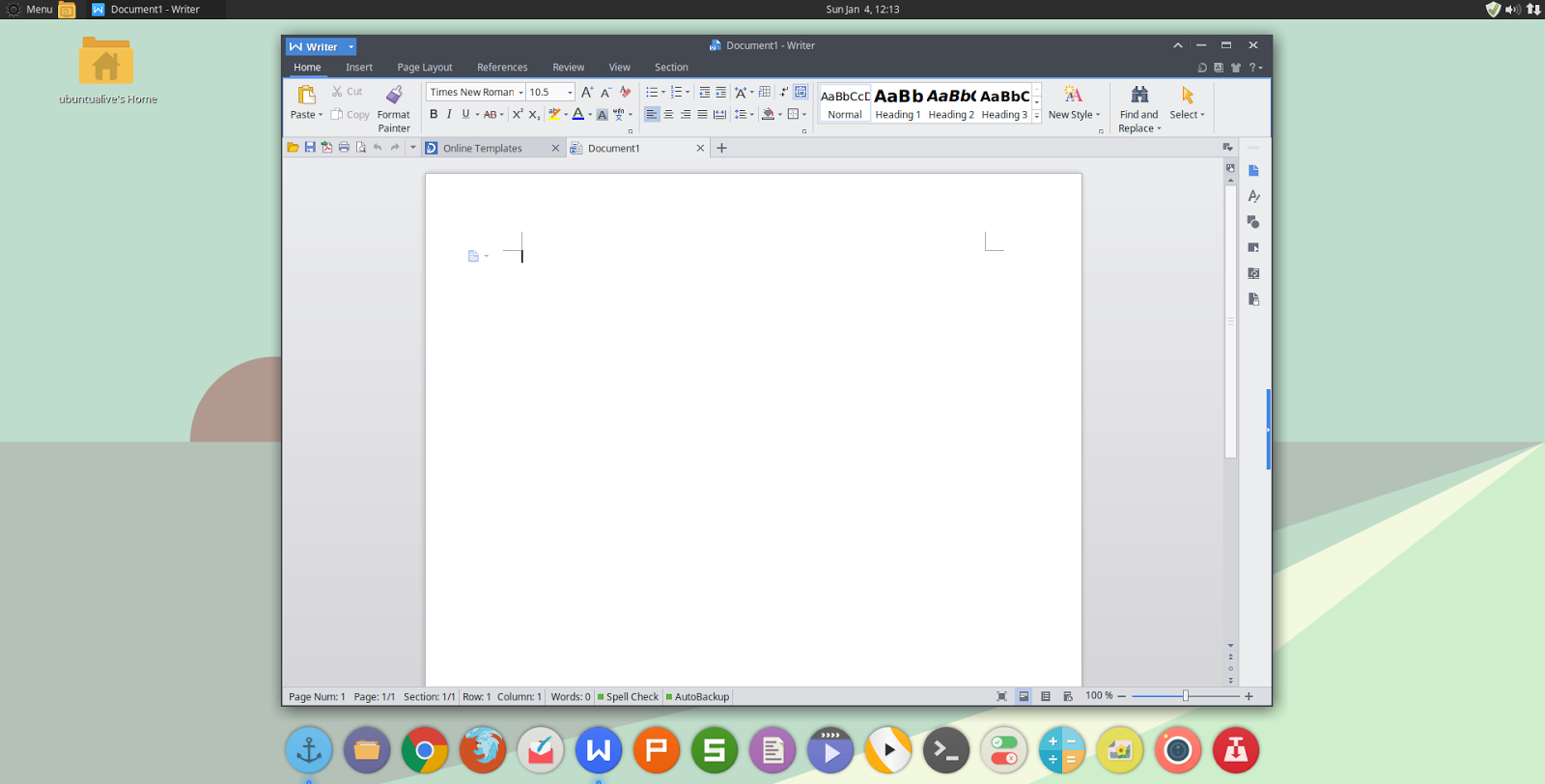
Task: Save document using the floppy disk icon
Action: point(310,148)
